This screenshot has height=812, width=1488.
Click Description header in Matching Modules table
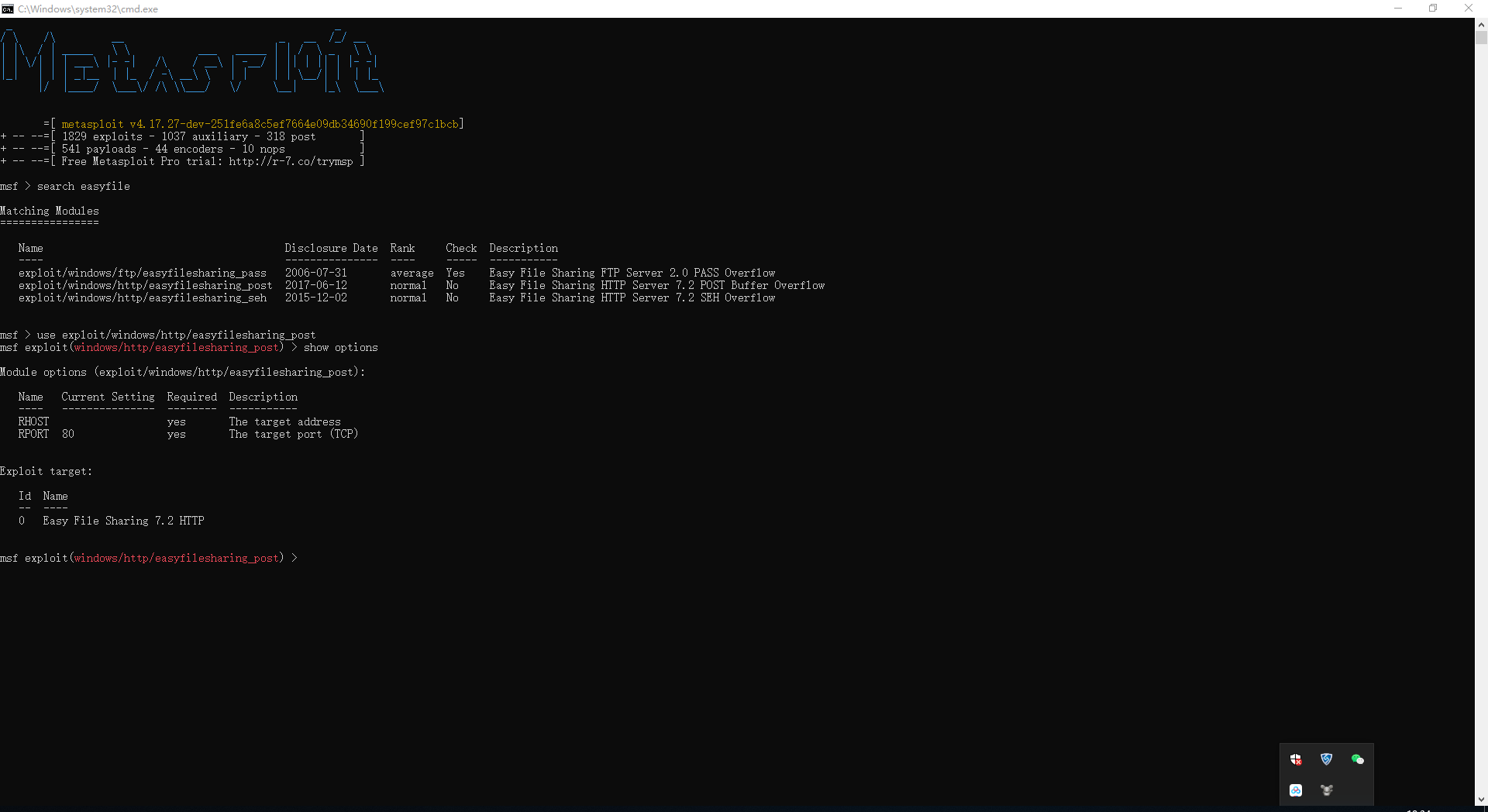(x=523, y=248)
